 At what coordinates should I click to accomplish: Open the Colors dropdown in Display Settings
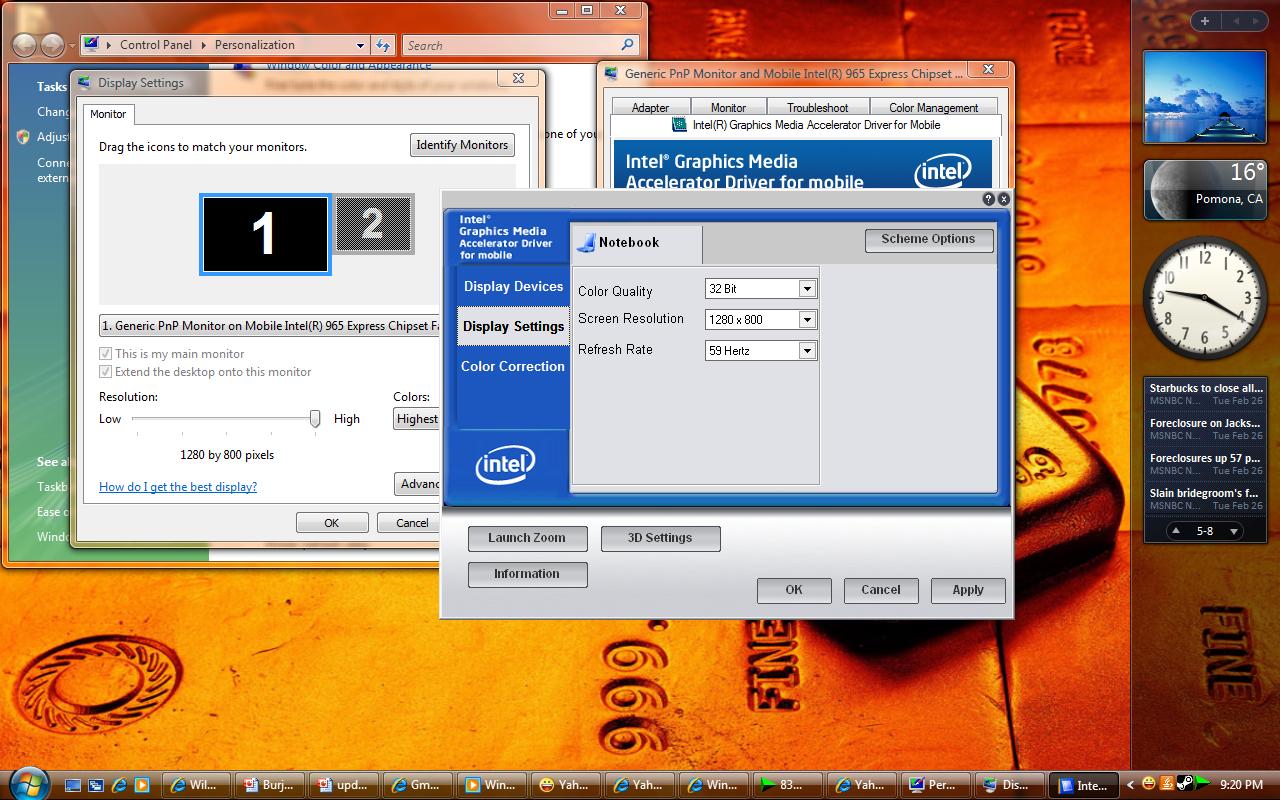click(417, 419)
